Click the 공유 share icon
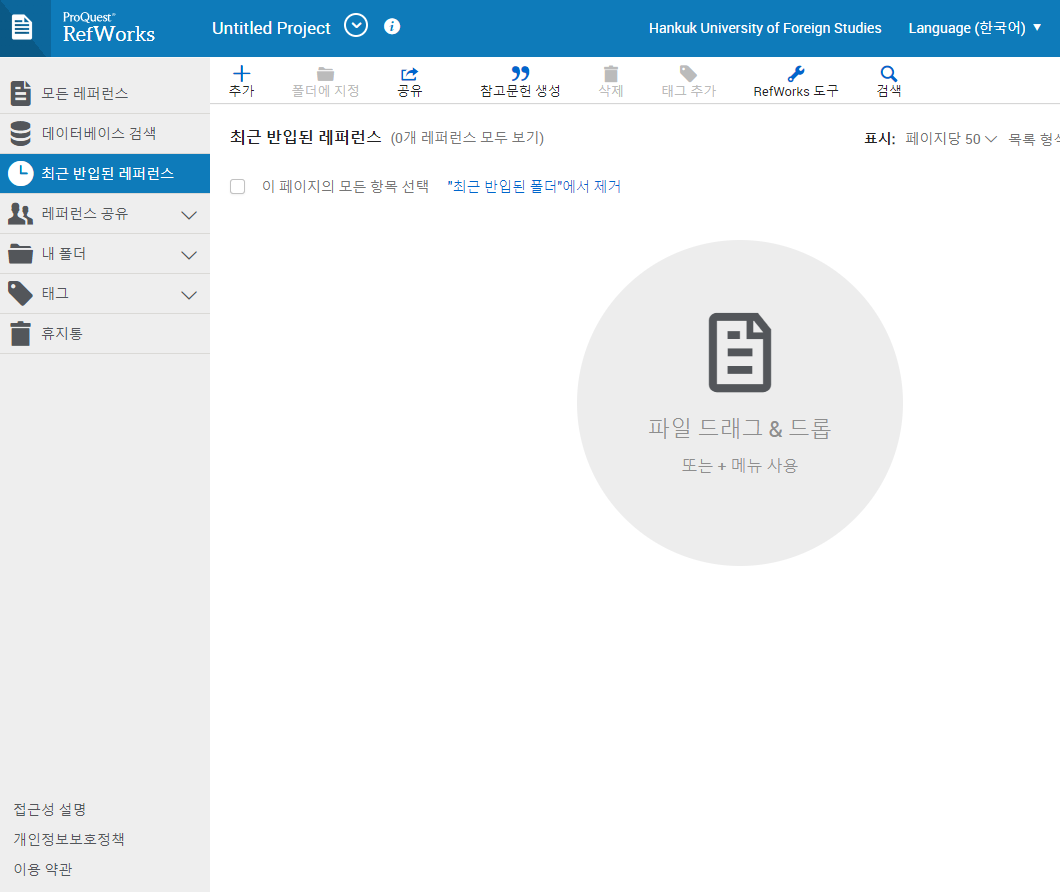The height and width of the screenshot is (892, 1060). (x=410, y=74)
